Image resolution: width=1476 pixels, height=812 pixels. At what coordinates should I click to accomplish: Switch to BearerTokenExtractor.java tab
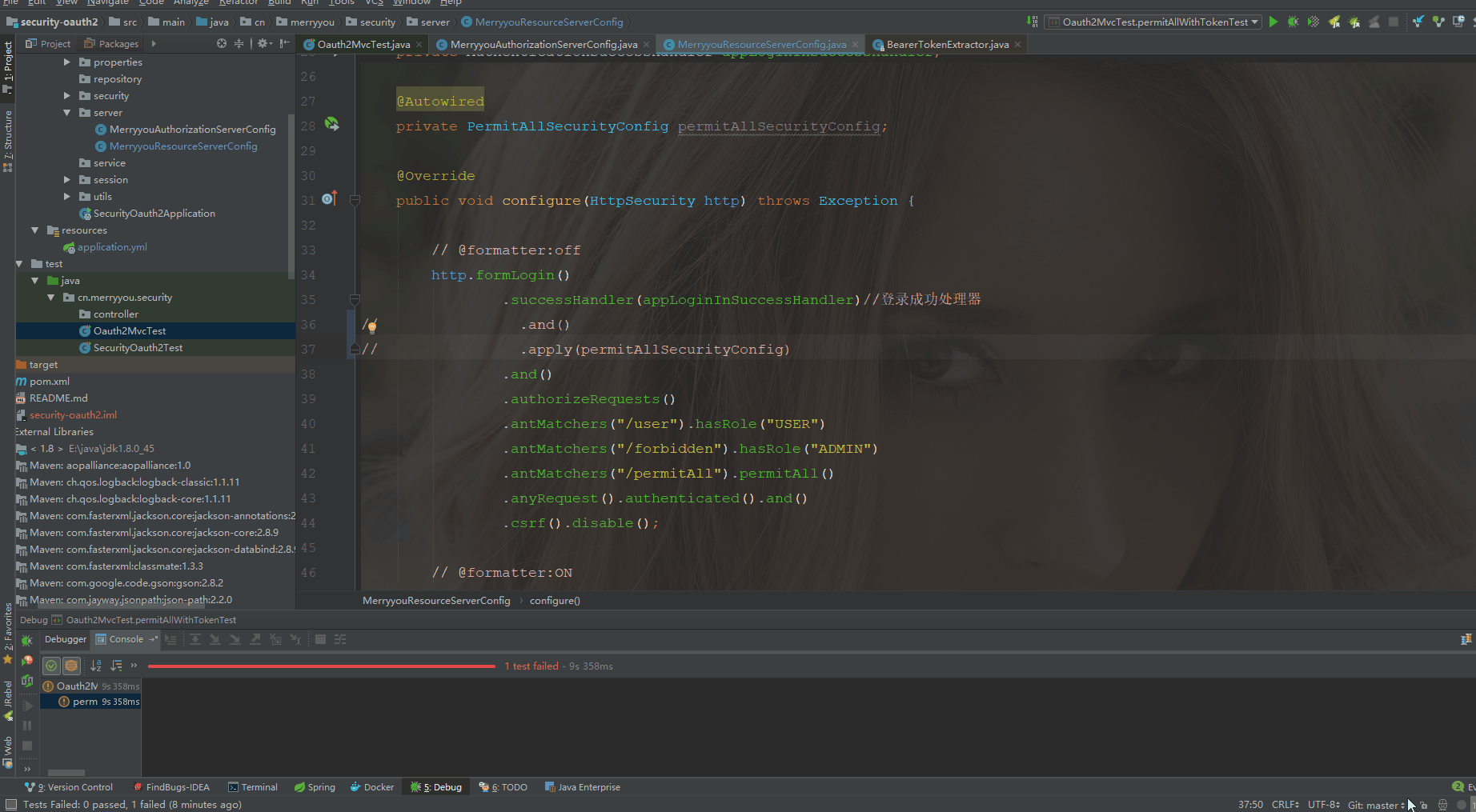click(x=944, y=44)
